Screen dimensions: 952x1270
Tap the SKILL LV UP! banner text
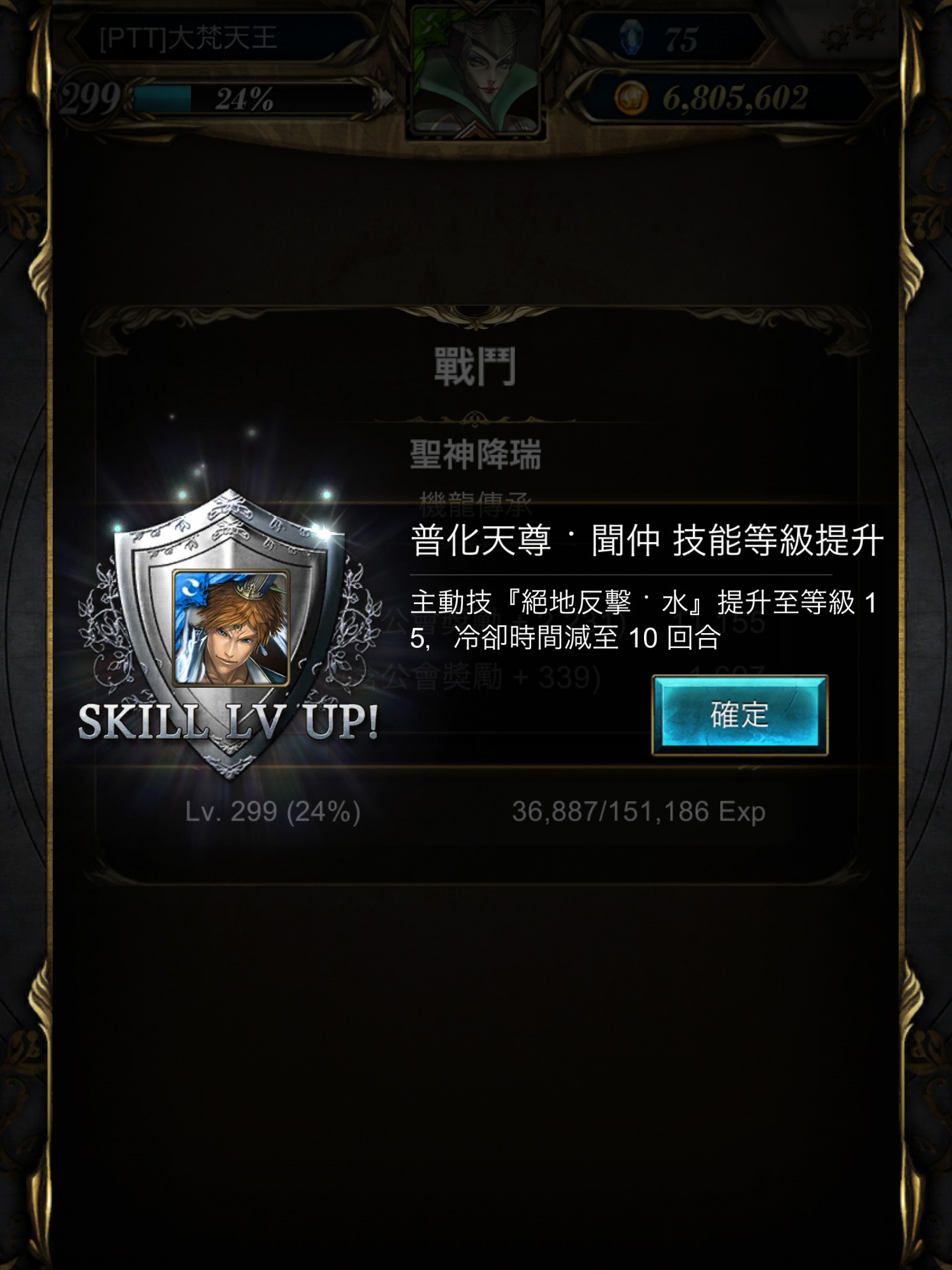click(228, 722)
